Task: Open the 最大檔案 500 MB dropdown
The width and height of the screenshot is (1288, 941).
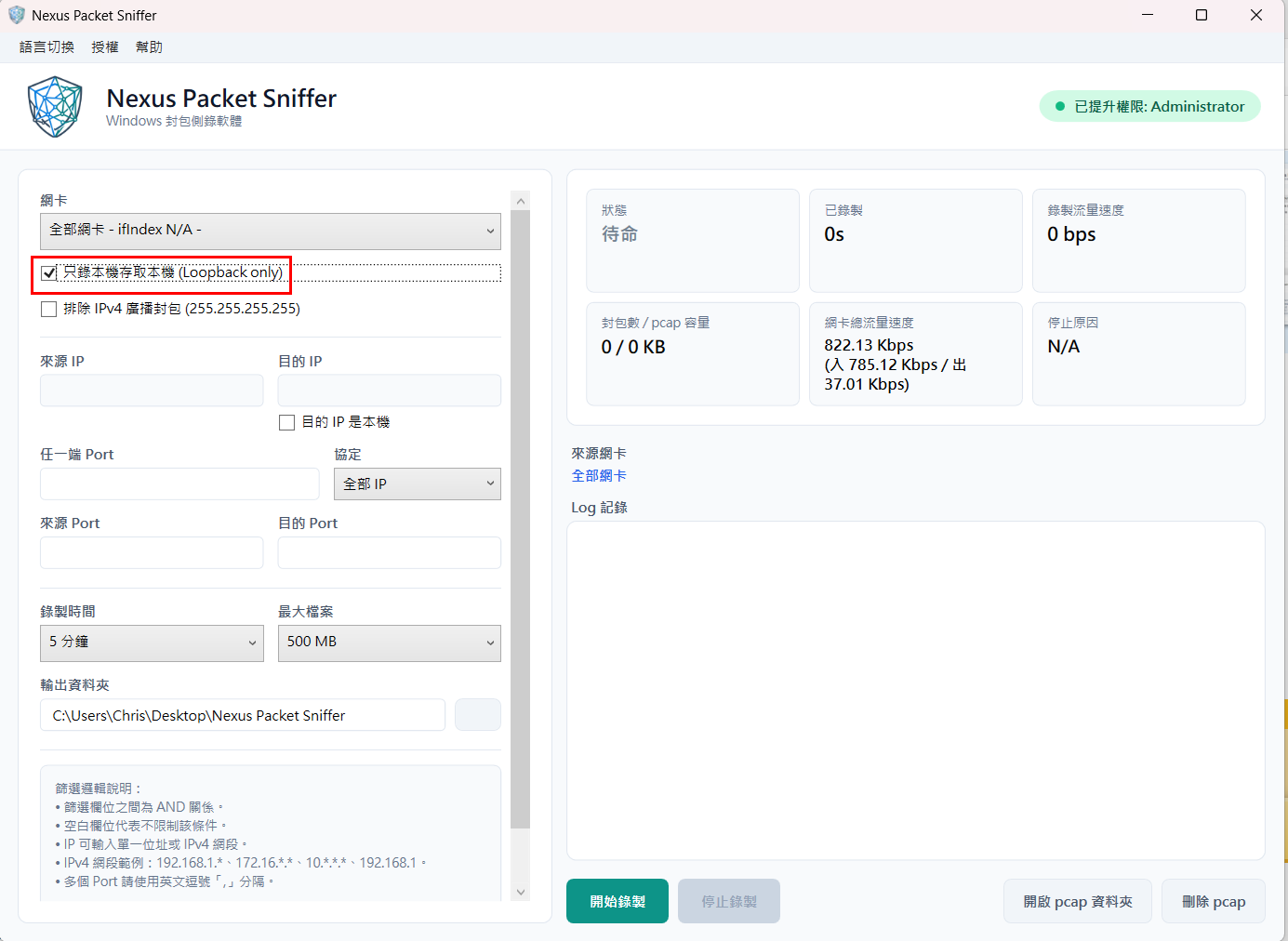Action: tap(390, 643)
